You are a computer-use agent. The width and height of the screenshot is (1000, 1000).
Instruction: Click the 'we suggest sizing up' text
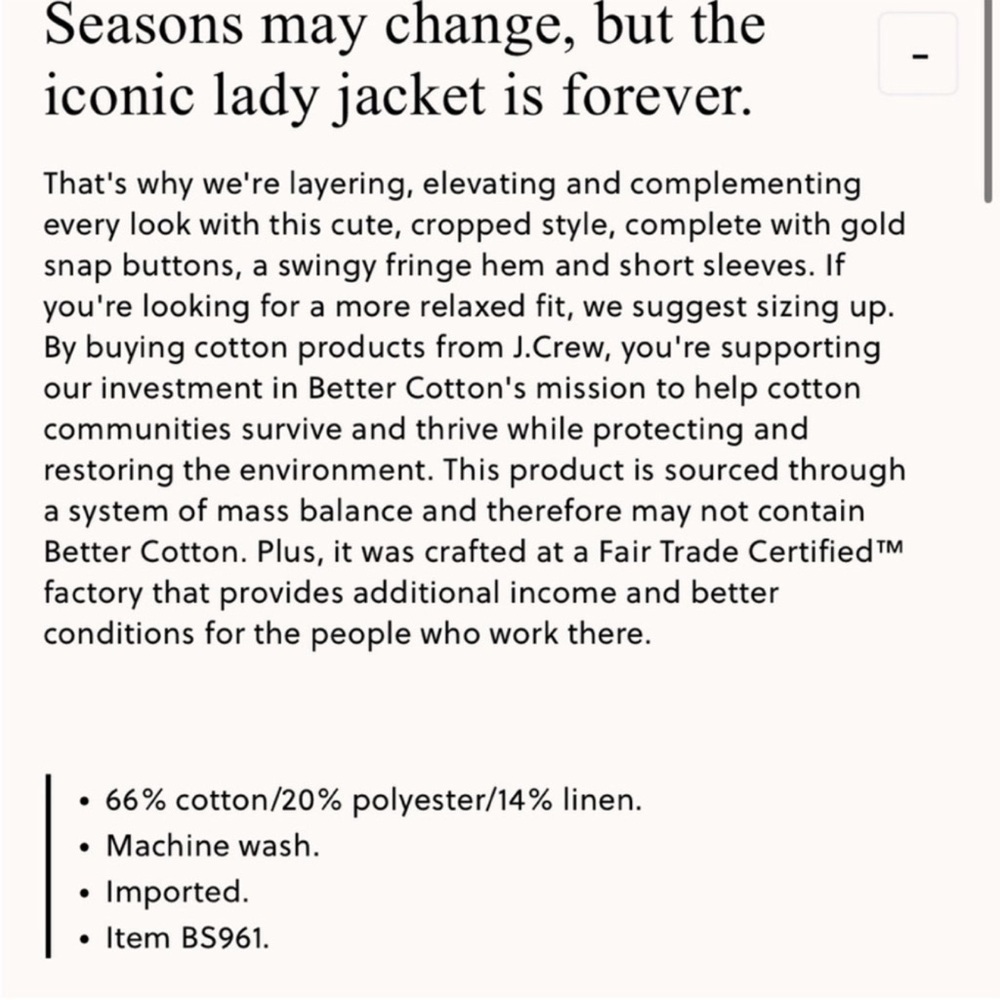(739, 307)
